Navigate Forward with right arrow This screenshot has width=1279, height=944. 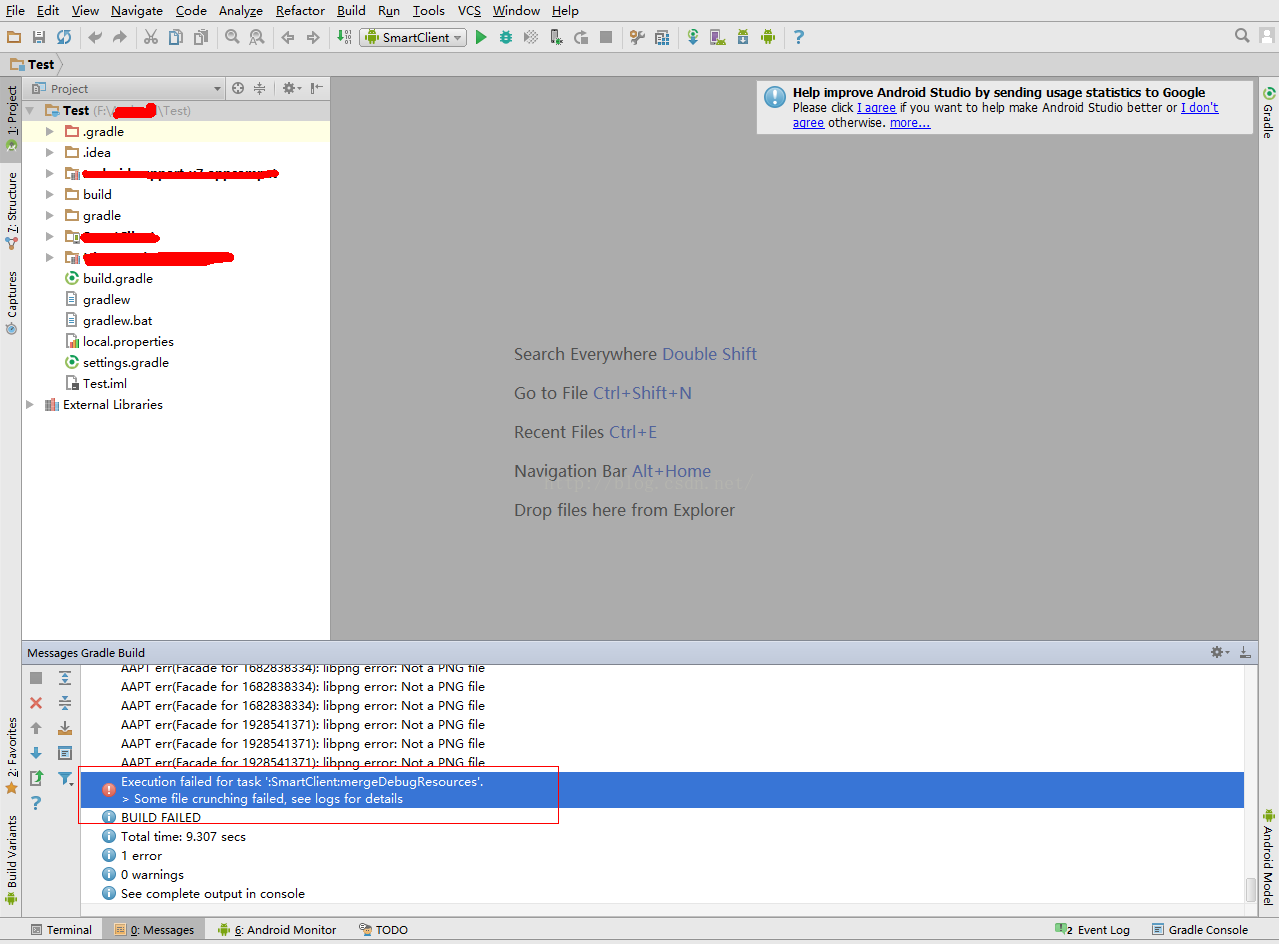point(313,37)
